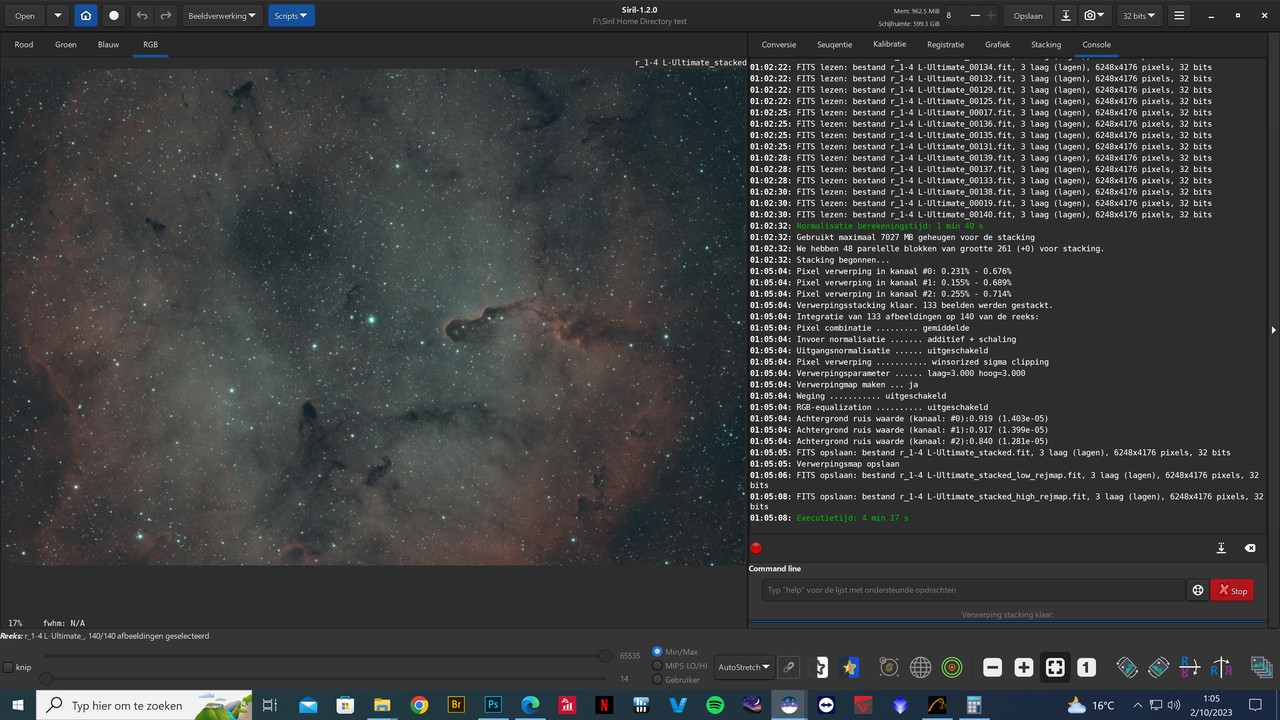Set zoom to 1:1 view
Screen dimensions: 1280x720
[x=1086, y=667]
